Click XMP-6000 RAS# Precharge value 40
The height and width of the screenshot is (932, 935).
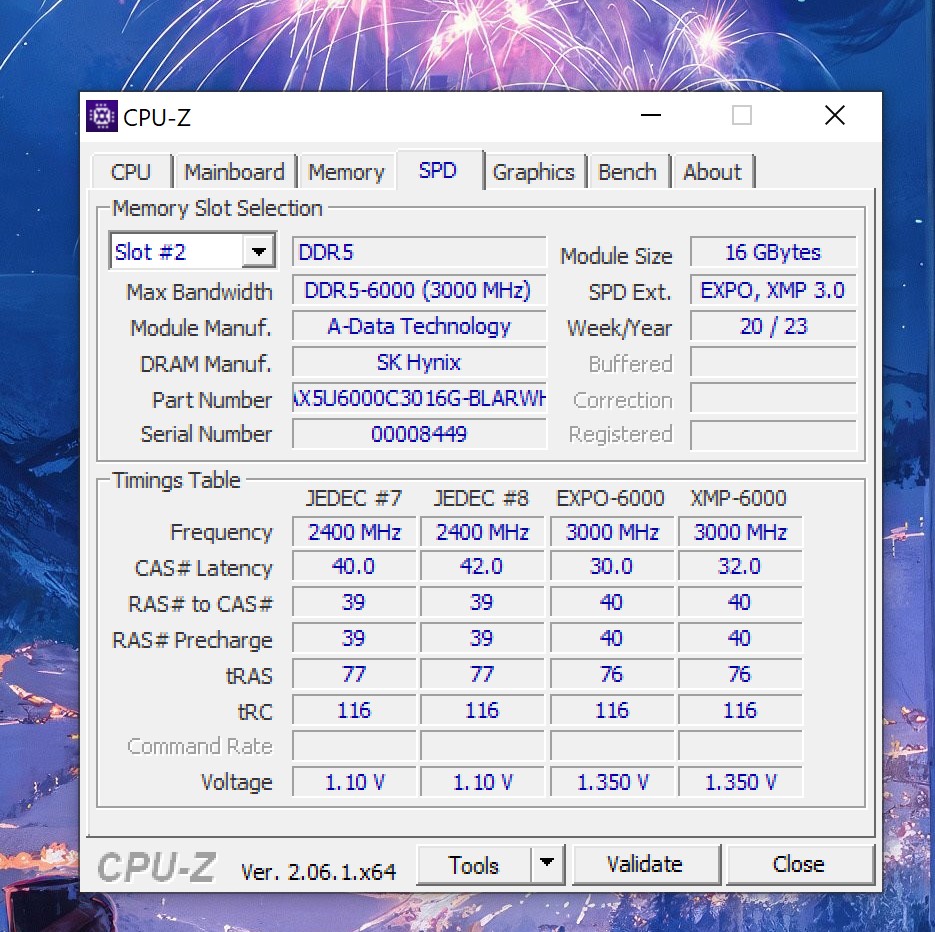coord(740,639)
